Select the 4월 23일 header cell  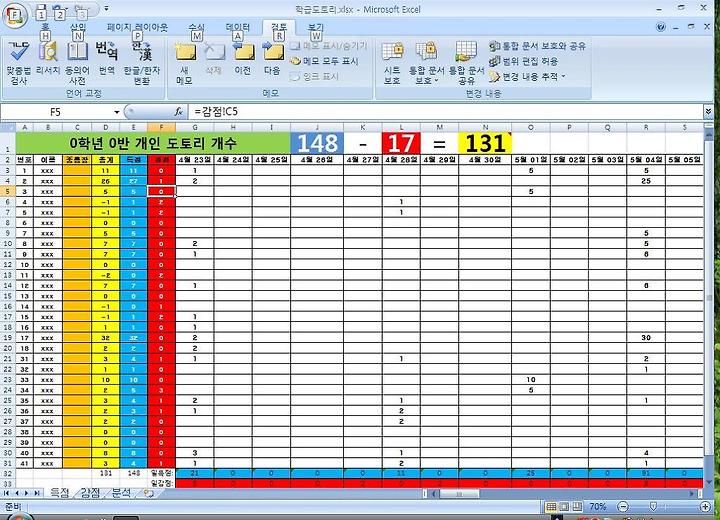pos(195,159)
